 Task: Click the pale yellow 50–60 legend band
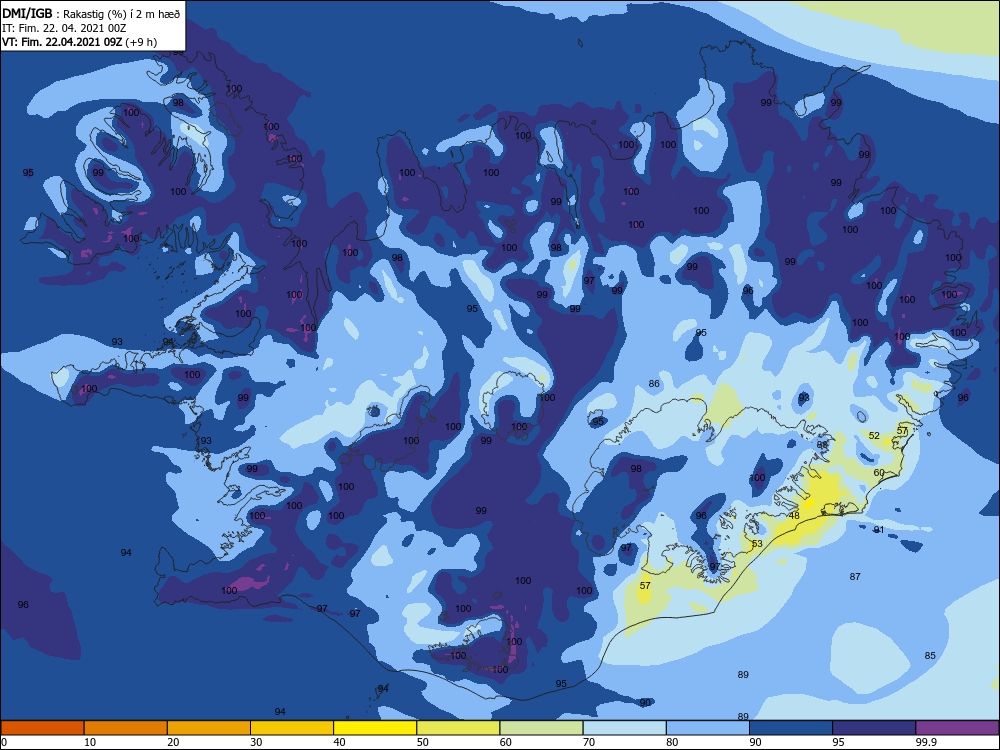[458, 728]
